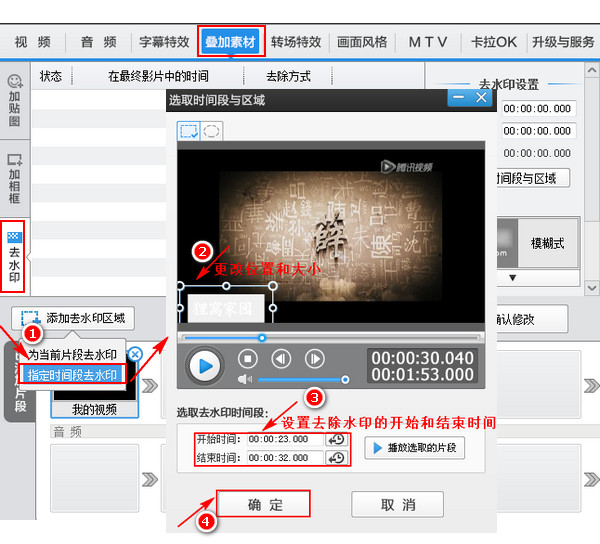Confirm with the 确定 button
Image resolution: width=600 pixels, height=544 pixels.
263,504
